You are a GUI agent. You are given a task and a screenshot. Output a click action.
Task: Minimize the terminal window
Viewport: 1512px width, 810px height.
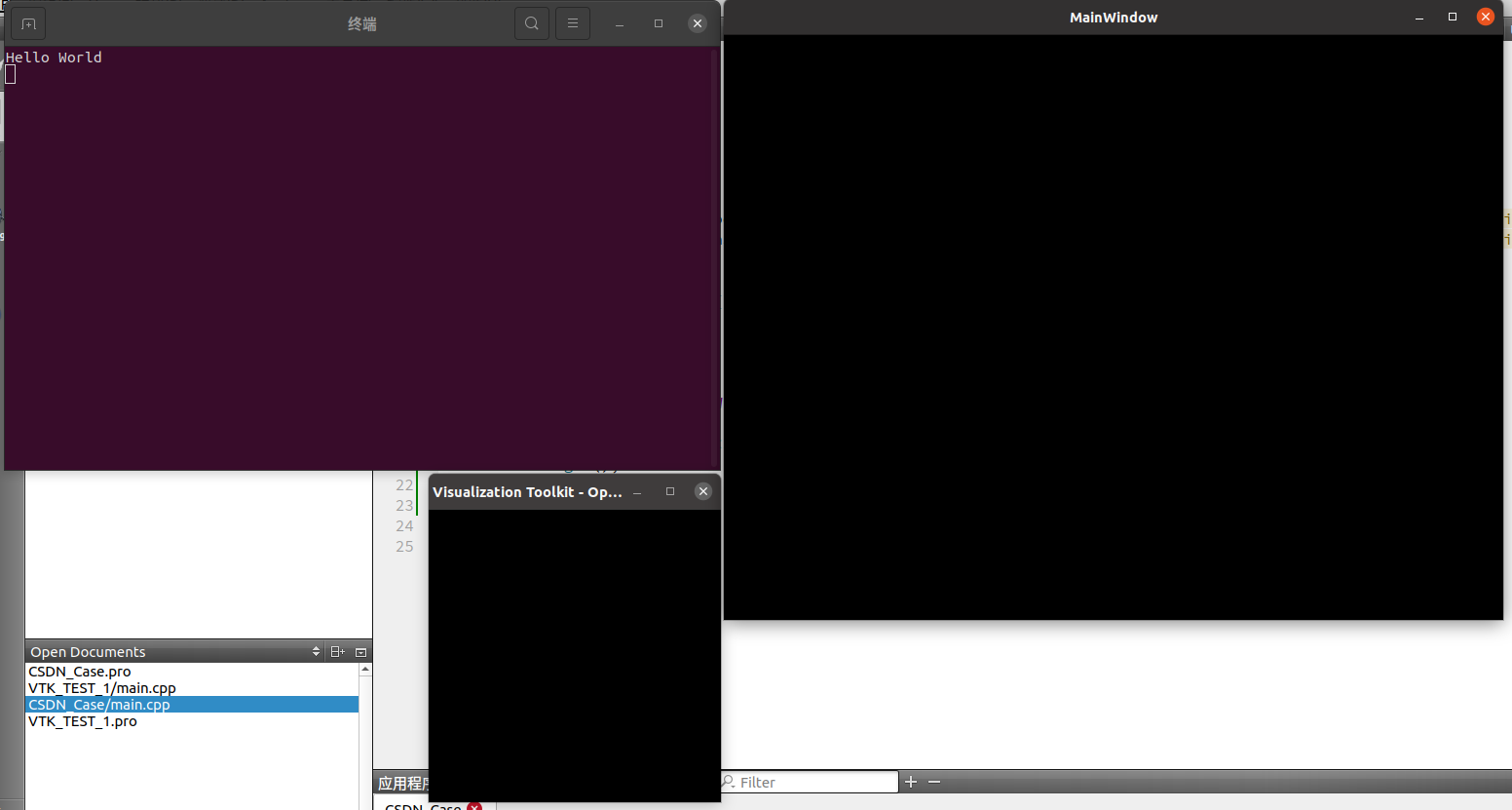tap(620, 23)
